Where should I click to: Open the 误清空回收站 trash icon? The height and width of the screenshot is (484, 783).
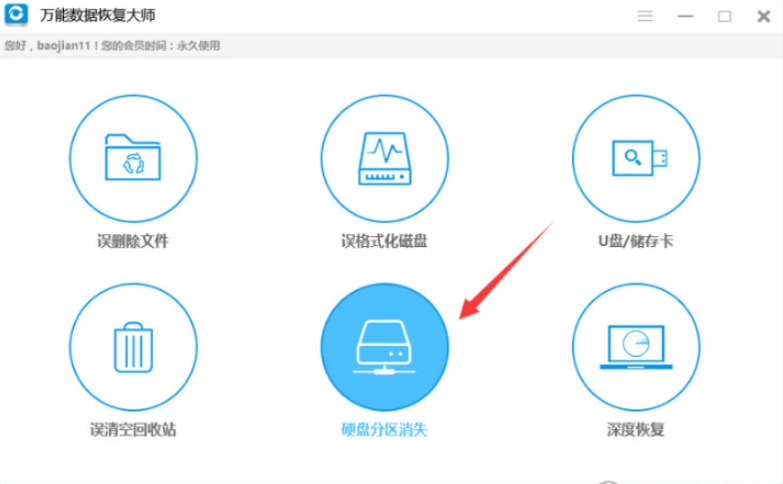click(133, 347)
